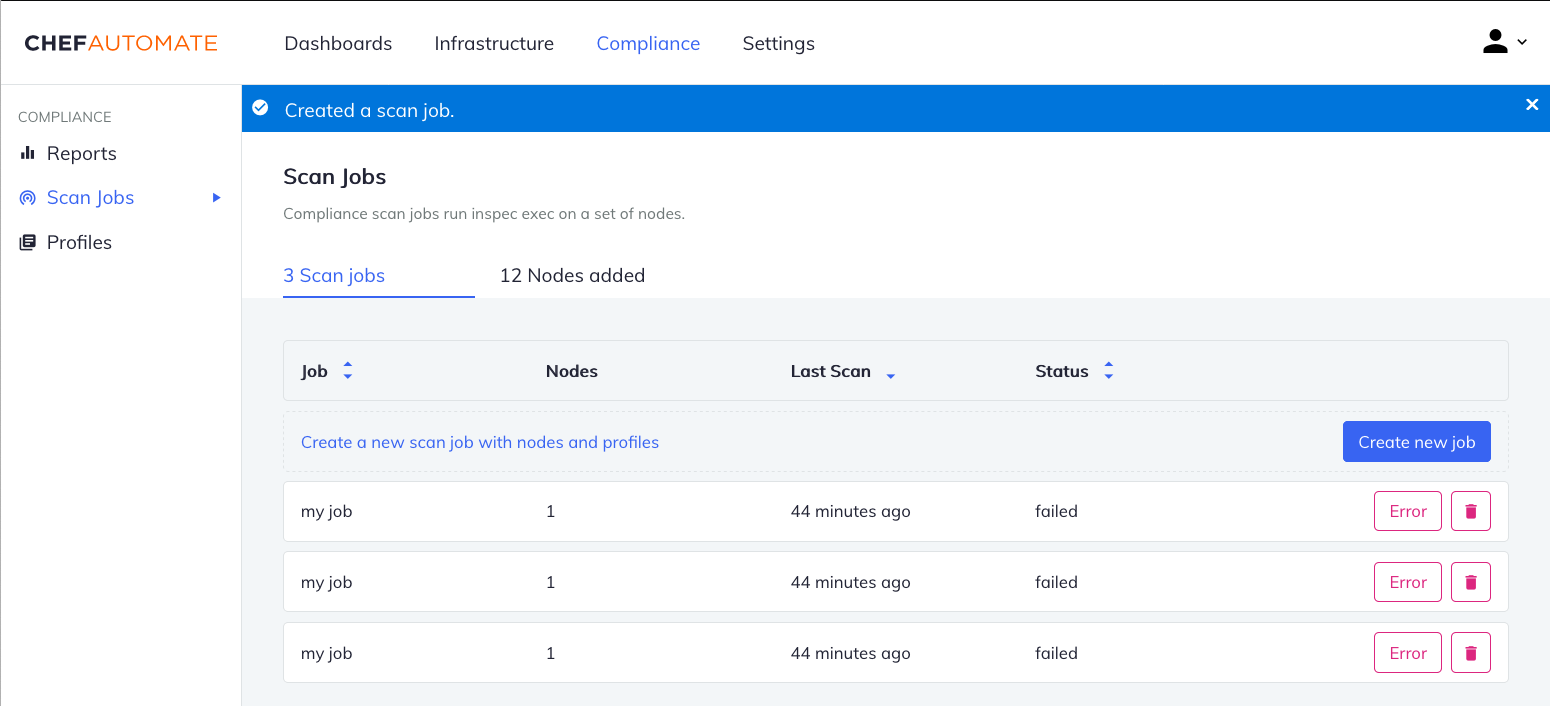This screenshot has width=1550, height=706.
Task: Select the Scan Jobs target icon
Action: tap(27, 197)
